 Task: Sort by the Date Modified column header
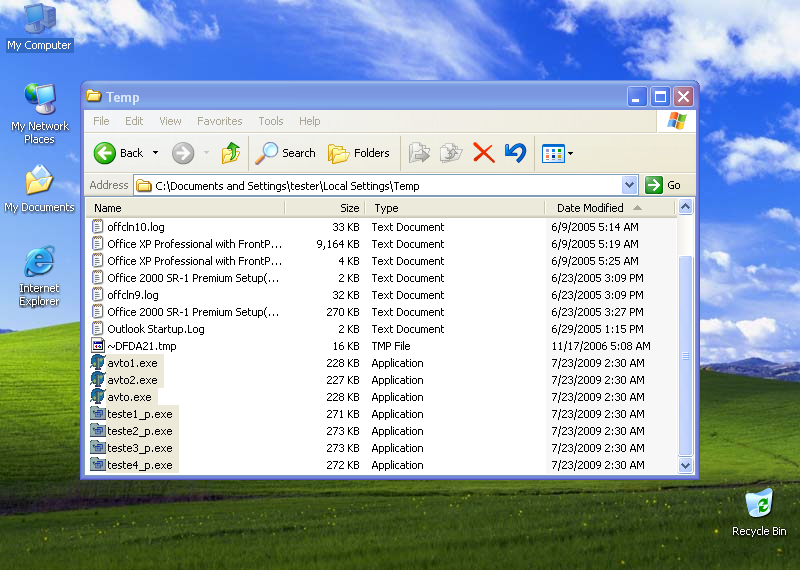point(610,208)
